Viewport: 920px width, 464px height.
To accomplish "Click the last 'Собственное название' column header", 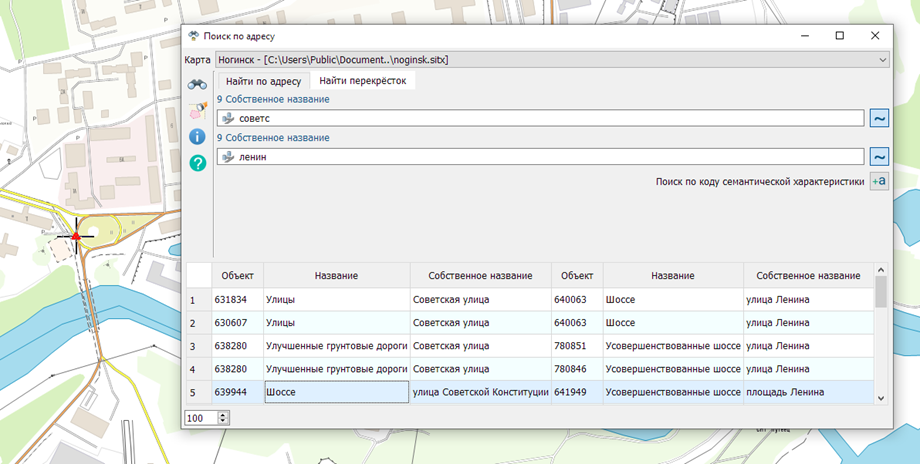I will tap(808, 275).
